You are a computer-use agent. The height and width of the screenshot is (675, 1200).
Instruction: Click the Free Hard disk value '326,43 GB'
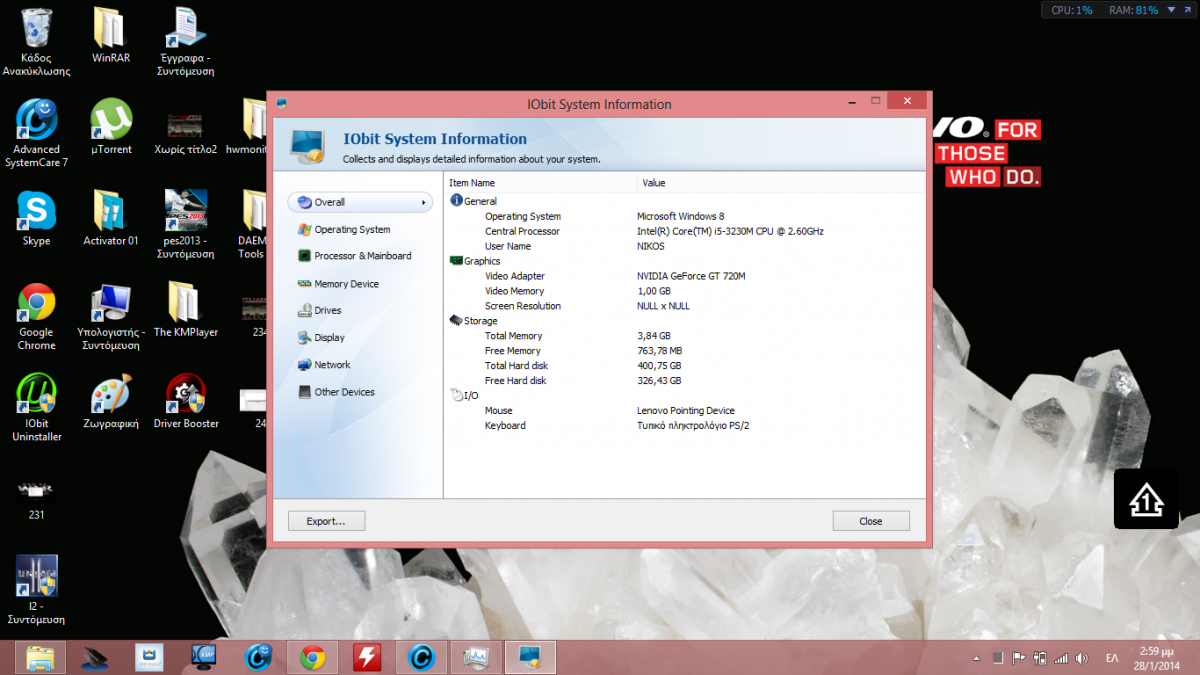(659, 381)
